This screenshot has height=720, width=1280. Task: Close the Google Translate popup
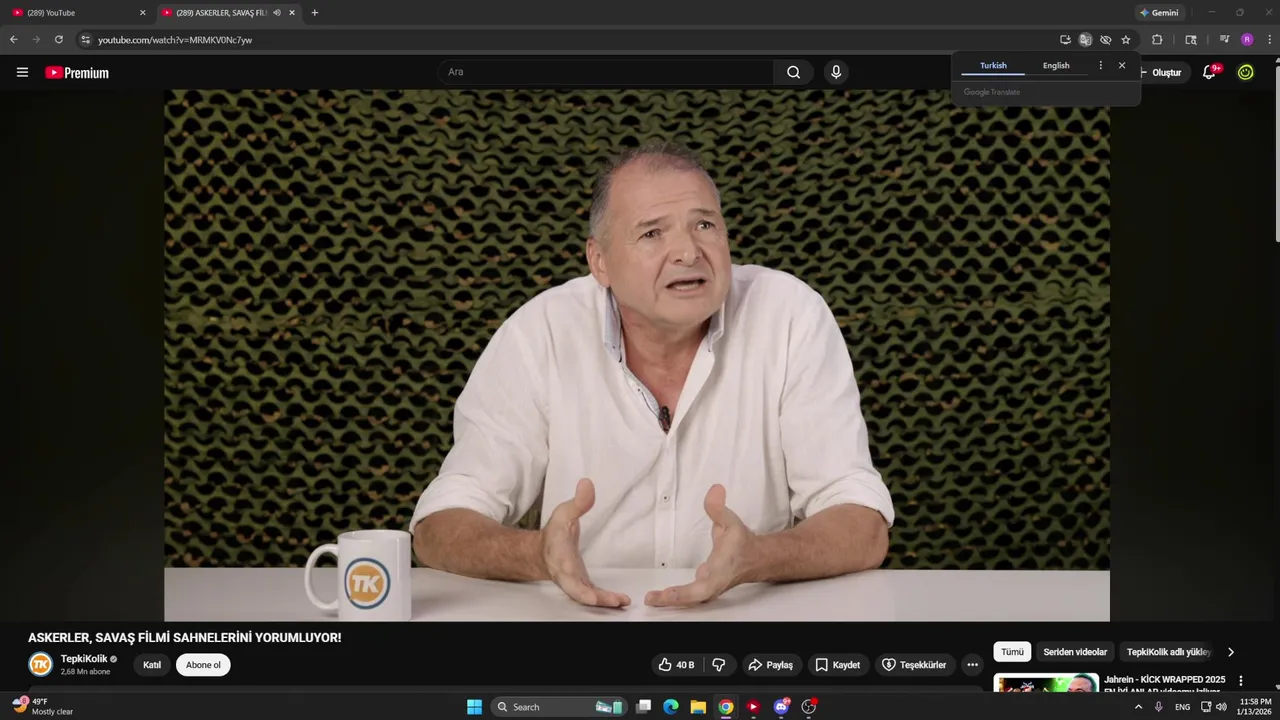pos(1122,65)
